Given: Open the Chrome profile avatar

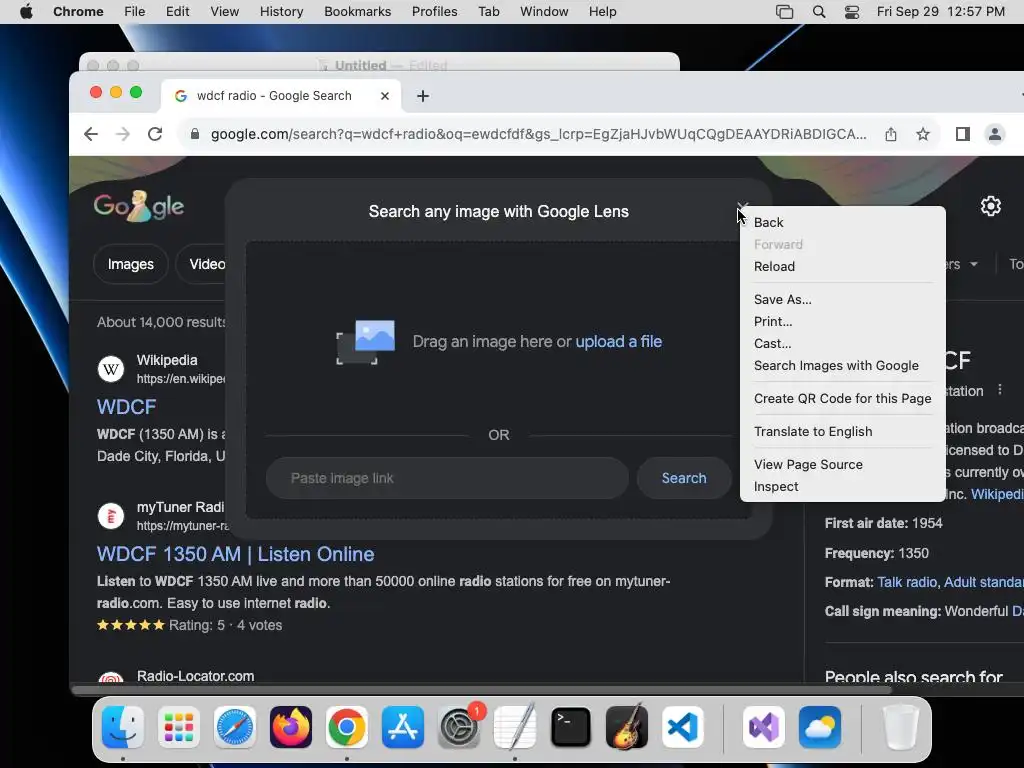Looking at the screenshot, I should click(x=995, y=134).
